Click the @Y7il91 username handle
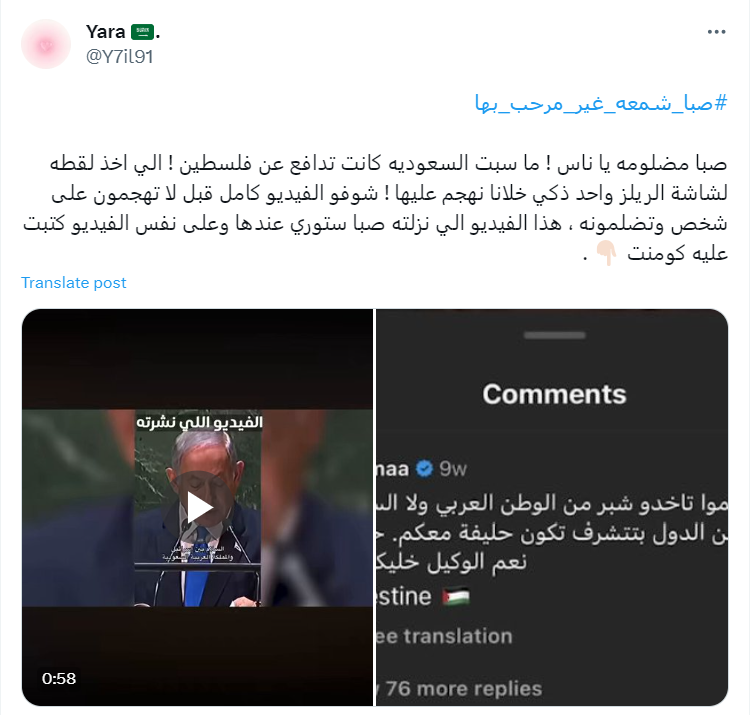Viewport: 751px width, 715px height. pyautogui.click(x=119, y=57)
